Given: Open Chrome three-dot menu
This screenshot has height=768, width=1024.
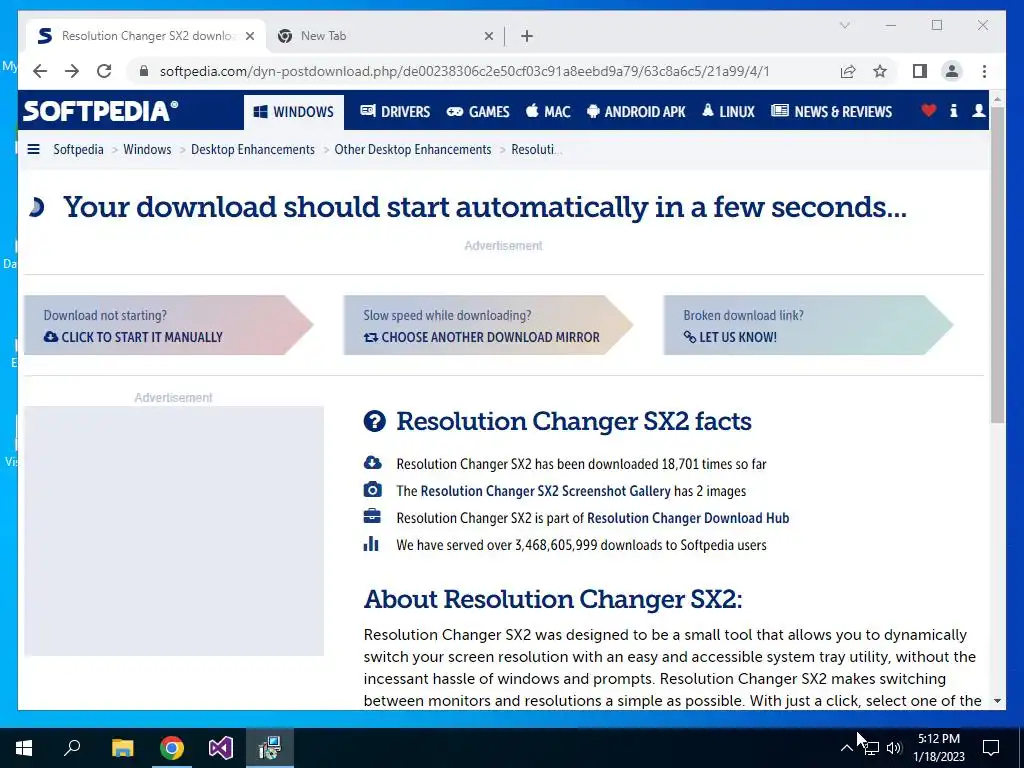Looking at the screenshot, I should coord(984,71).
